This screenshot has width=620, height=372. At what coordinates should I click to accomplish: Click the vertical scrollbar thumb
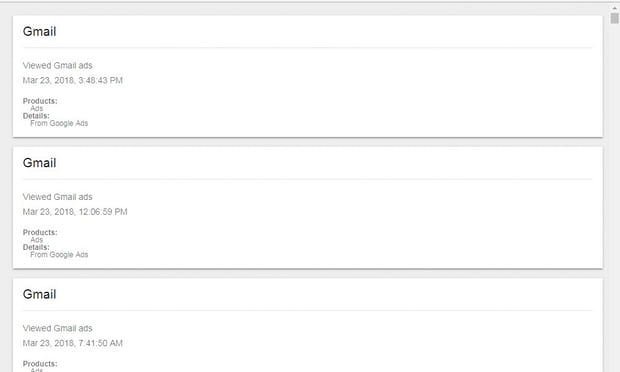pyautogui.click(x=614, y=18)
